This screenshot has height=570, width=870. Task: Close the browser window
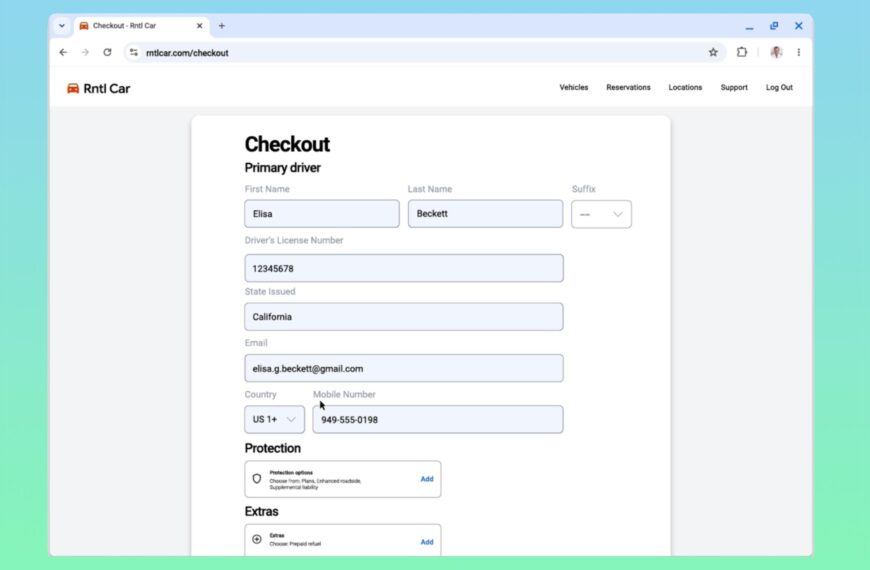798,26
